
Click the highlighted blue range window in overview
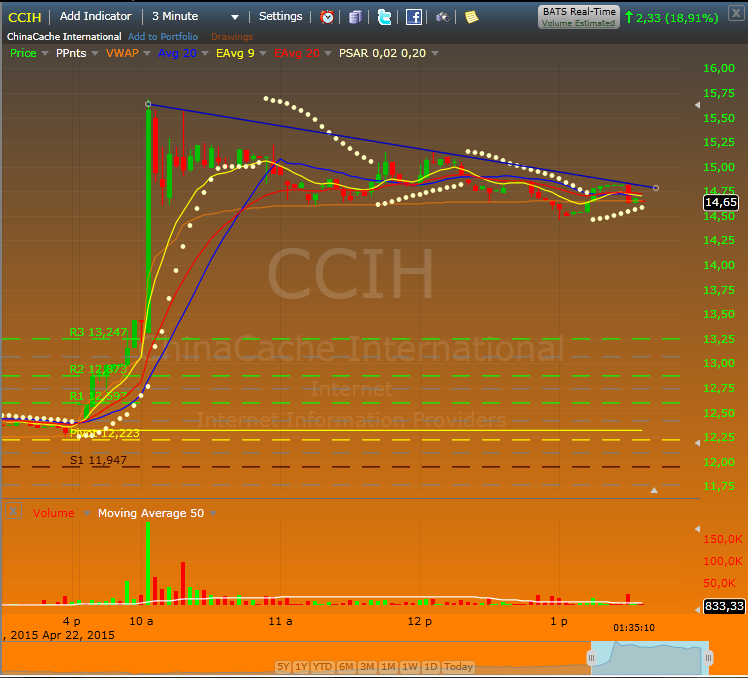pos(650,658)
